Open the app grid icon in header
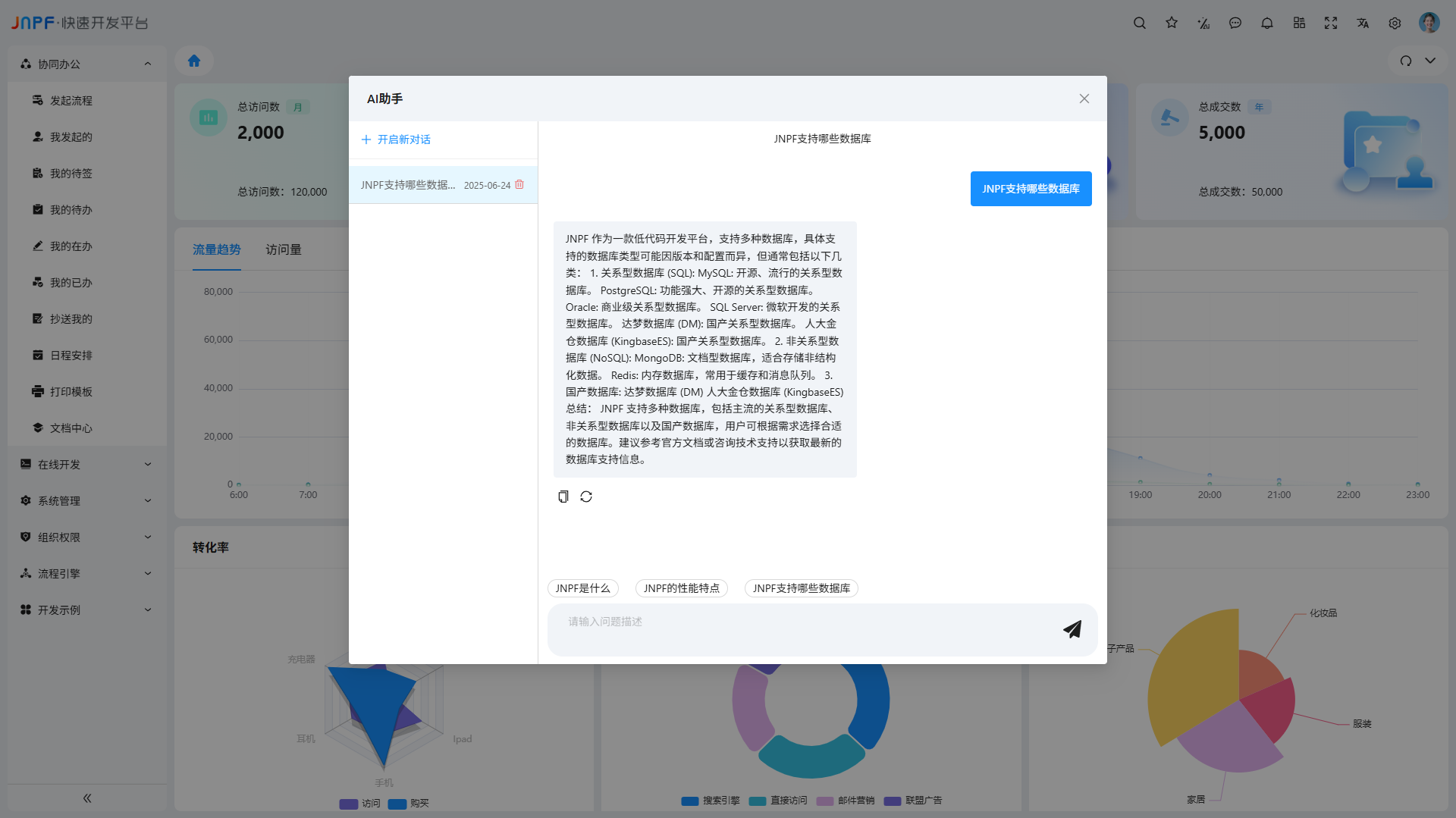 point(1299,23)
